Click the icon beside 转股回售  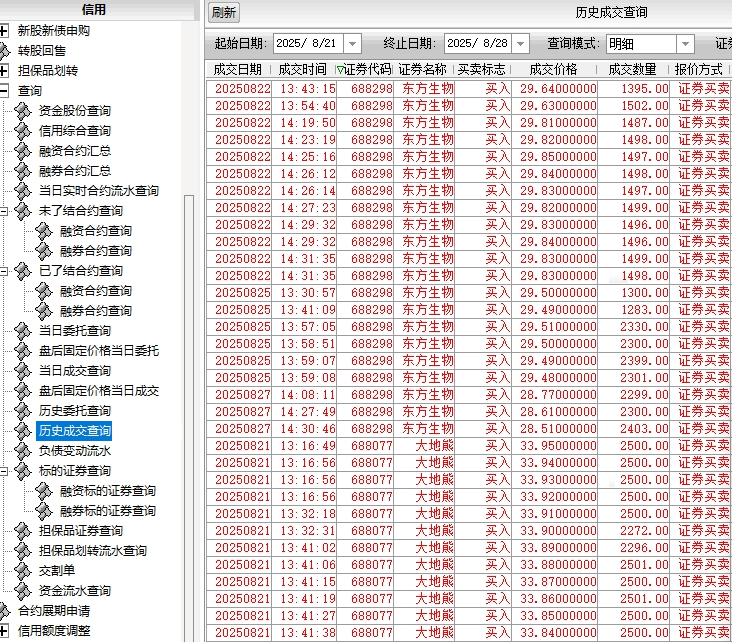tap(5, 51)
